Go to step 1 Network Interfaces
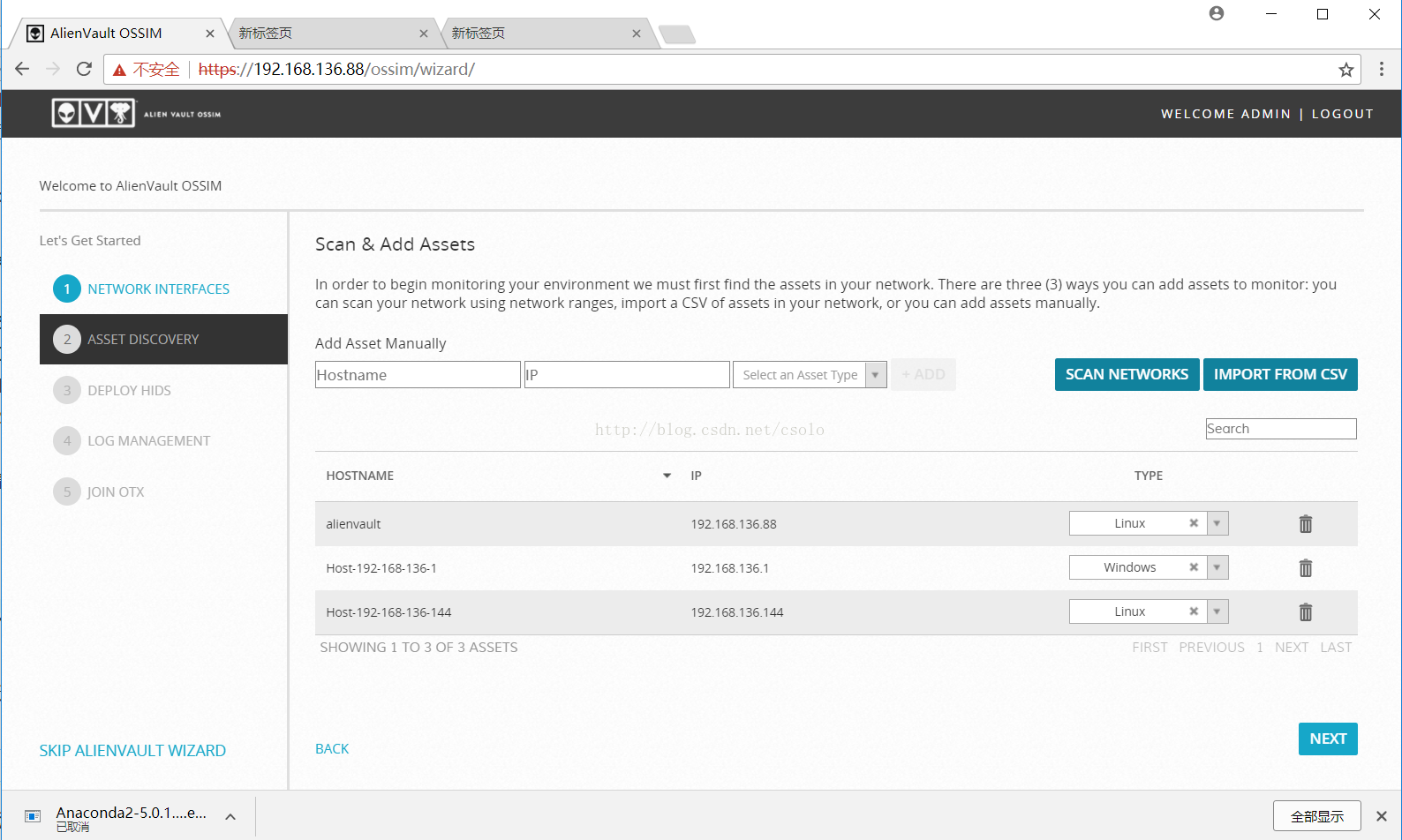Viewport: 1402px width, 840px height. [142, 289]
